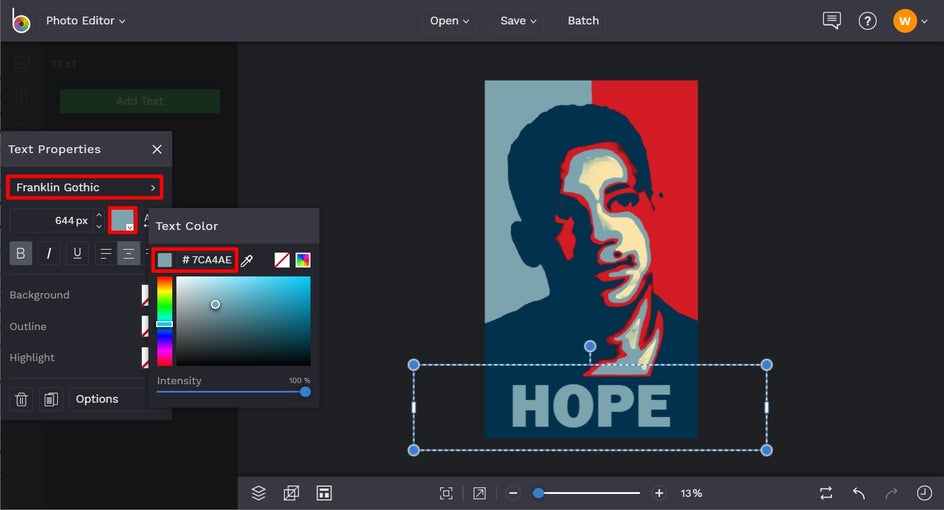
Task: Open the feedback chat icon
Action: [x=831, y=20]
